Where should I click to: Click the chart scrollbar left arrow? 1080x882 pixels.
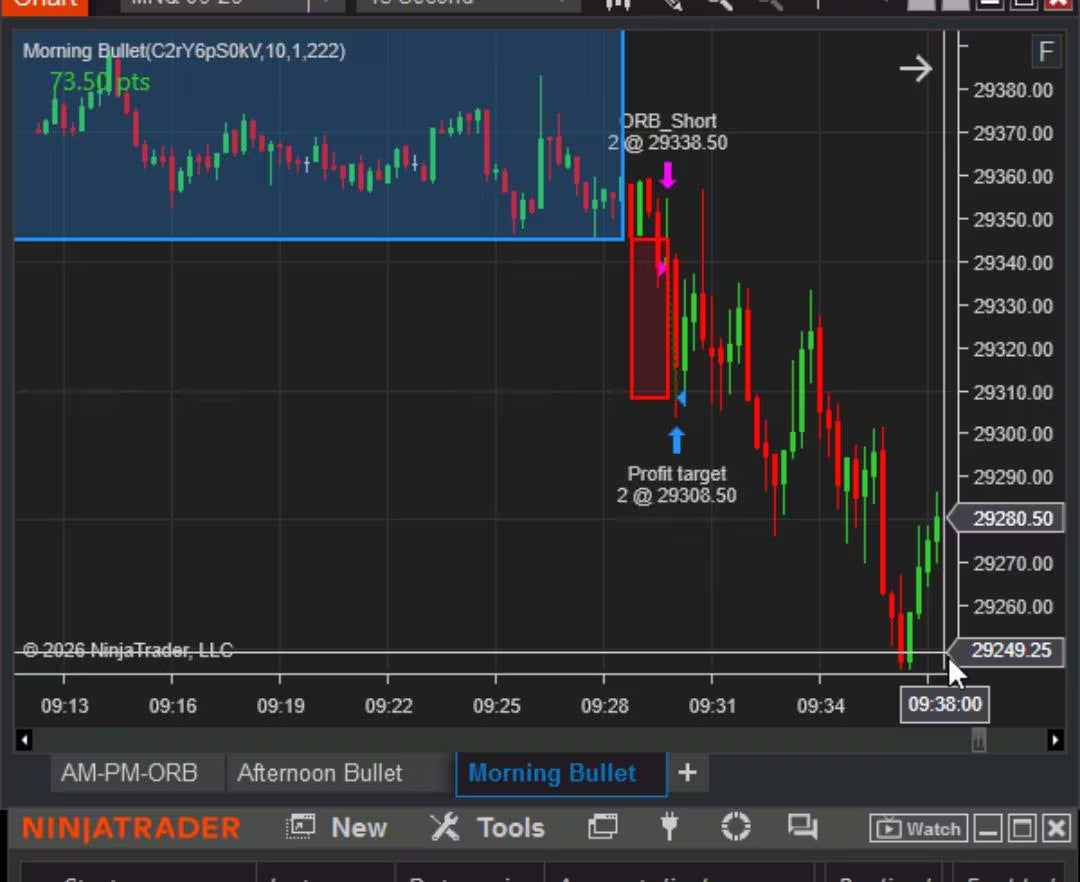click(x=23, y=740)
